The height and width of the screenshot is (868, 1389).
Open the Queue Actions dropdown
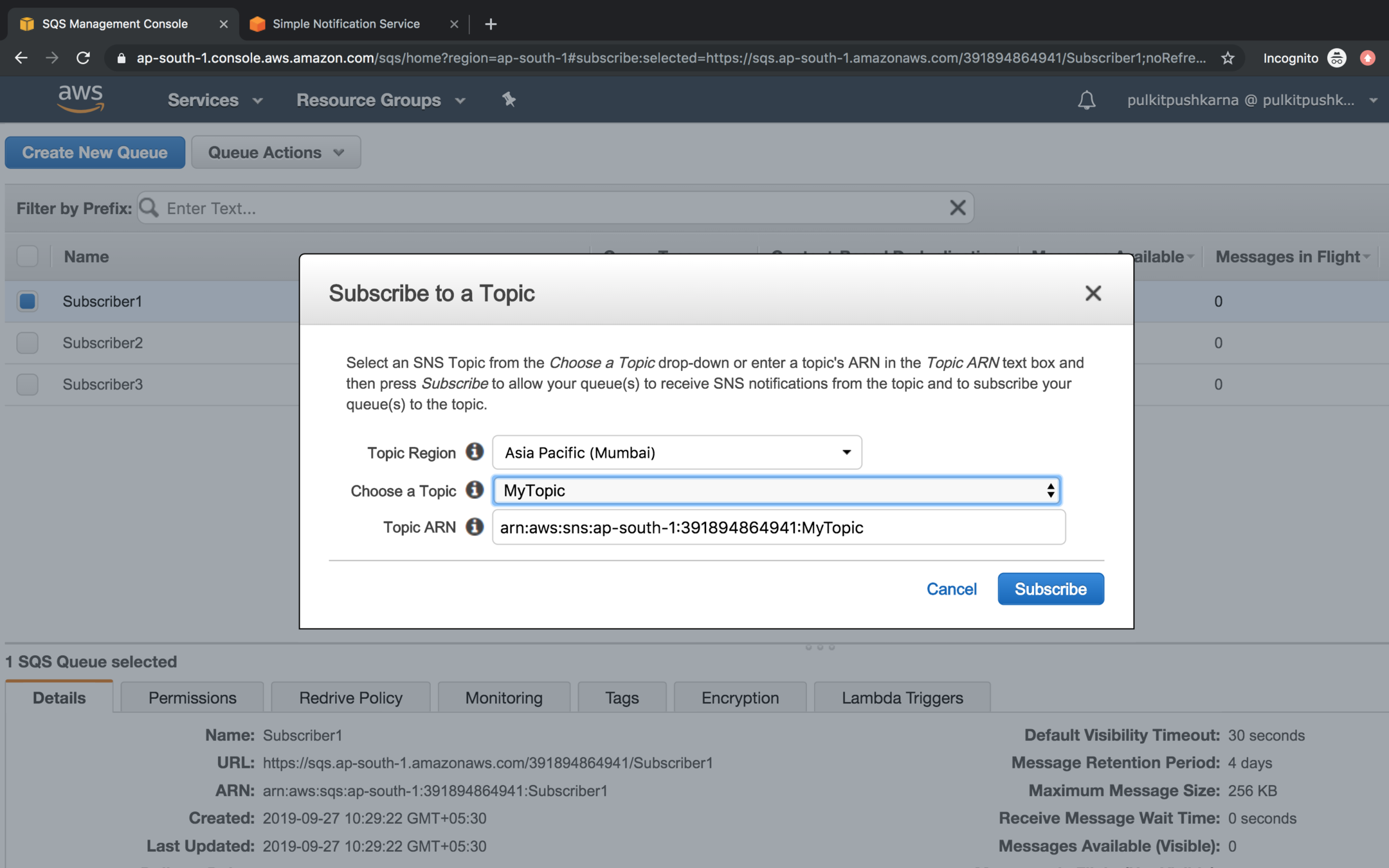[x=276, y=152]
